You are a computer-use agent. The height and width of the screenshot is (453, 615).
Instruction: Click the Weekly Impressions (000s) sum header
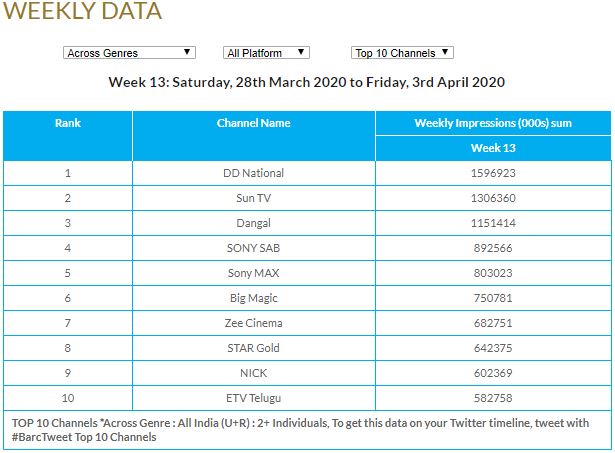click(x=493, y=123)
